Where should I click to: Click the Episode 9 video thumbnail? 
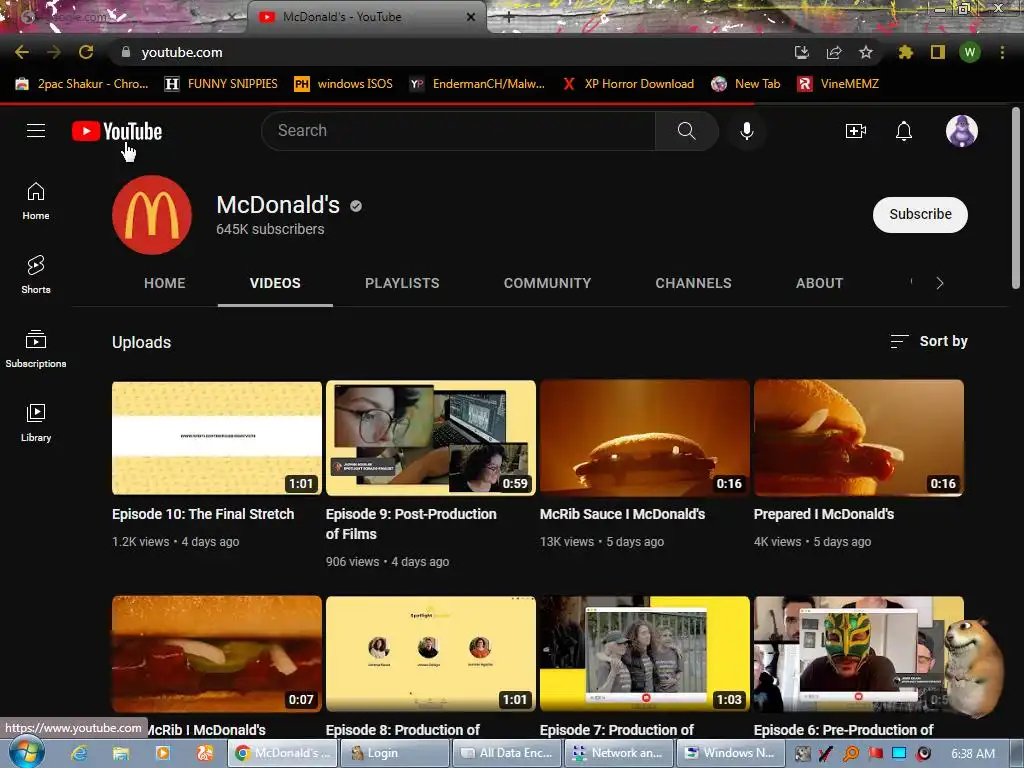coord(431,438)
